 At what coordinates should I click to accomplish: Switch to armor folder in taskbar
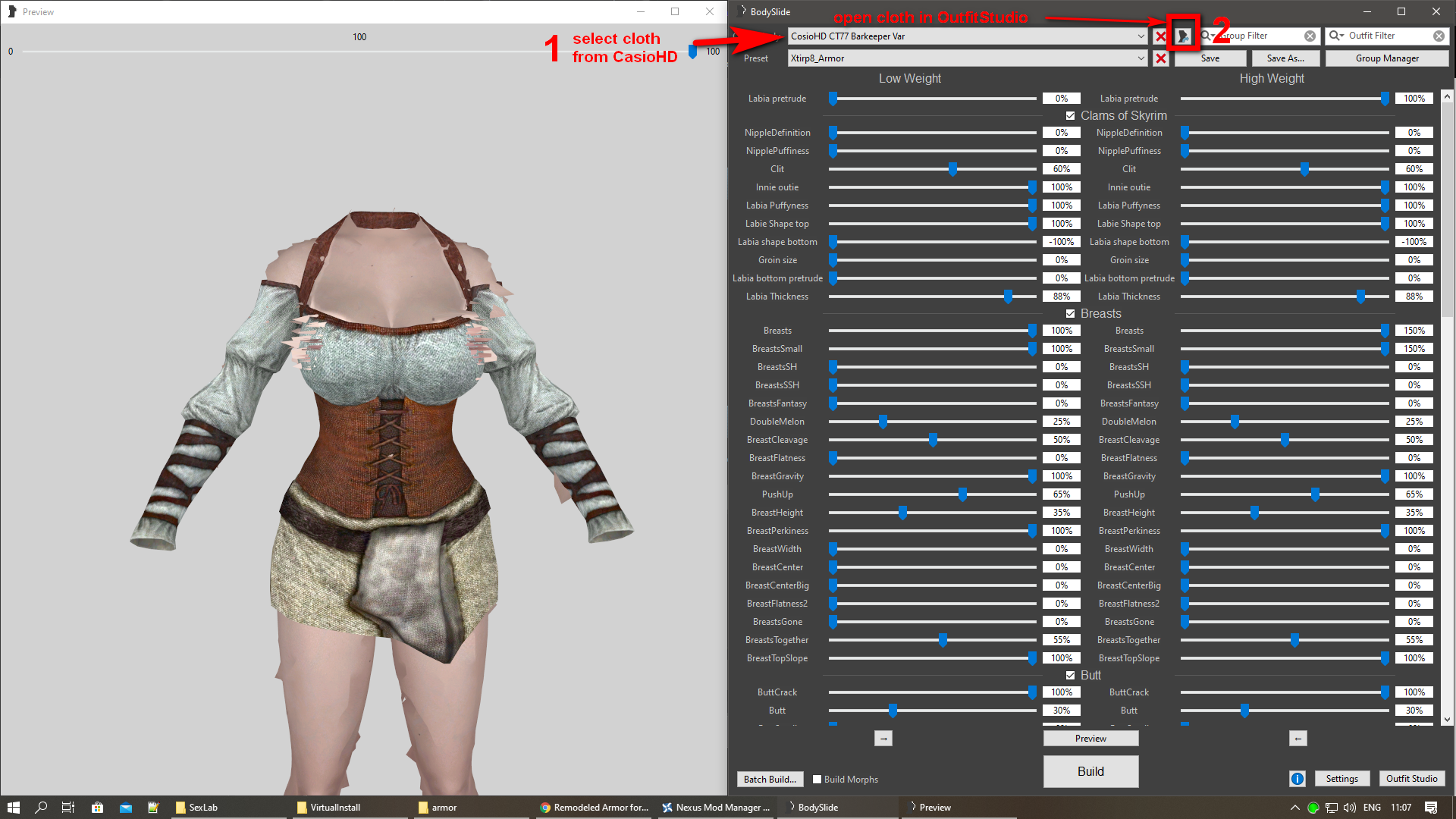472,808
